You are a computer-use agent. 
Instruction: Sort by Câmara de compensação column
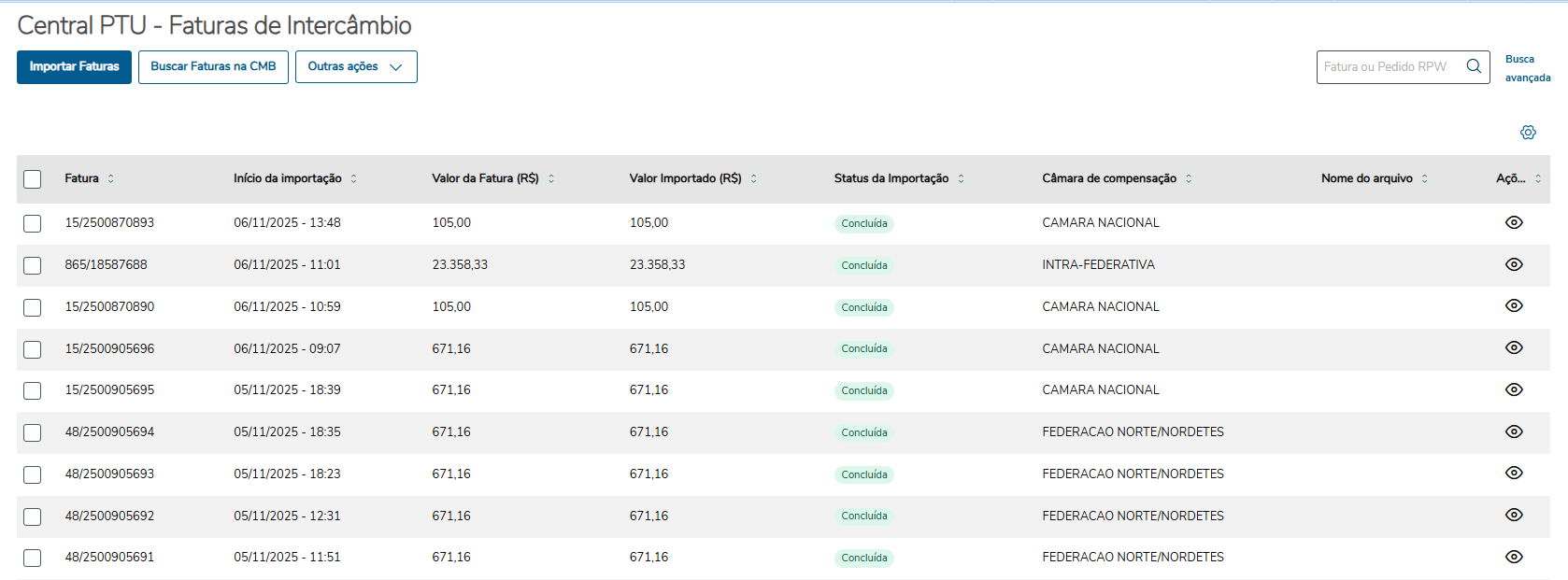[1189, 178]
